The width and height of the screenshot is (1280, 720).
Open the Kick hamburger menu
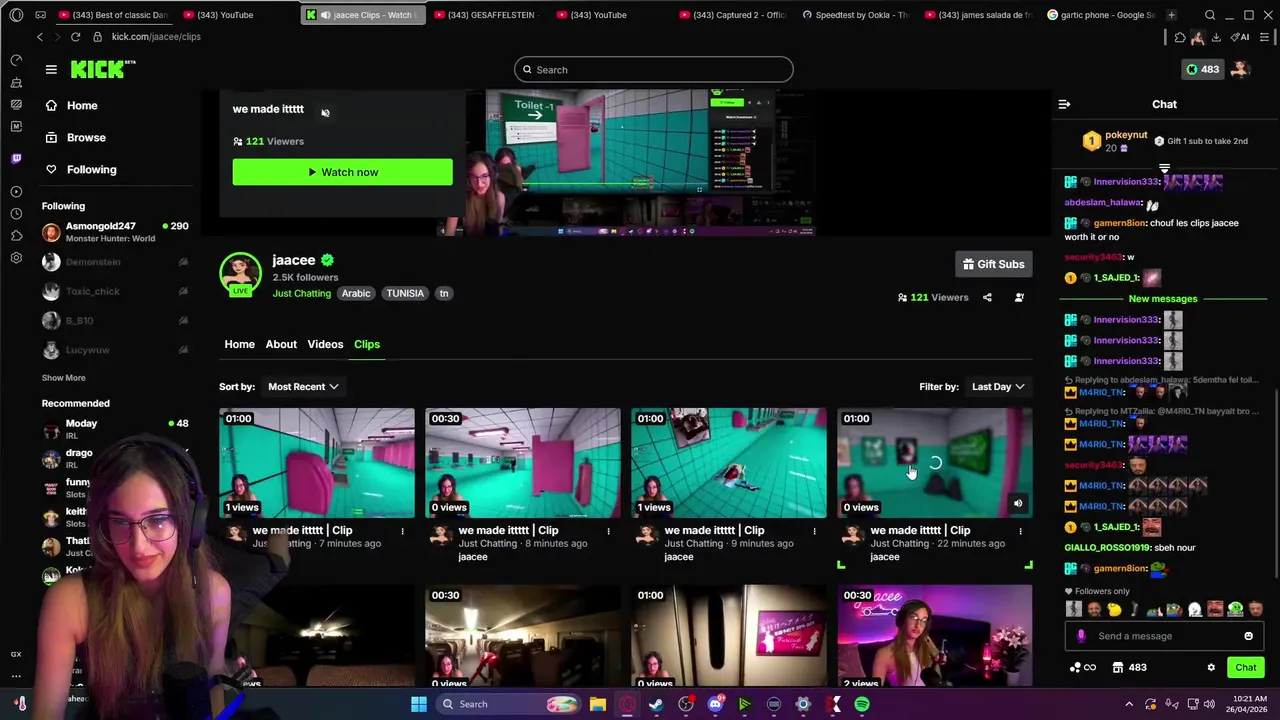click(x=51, y=69)
